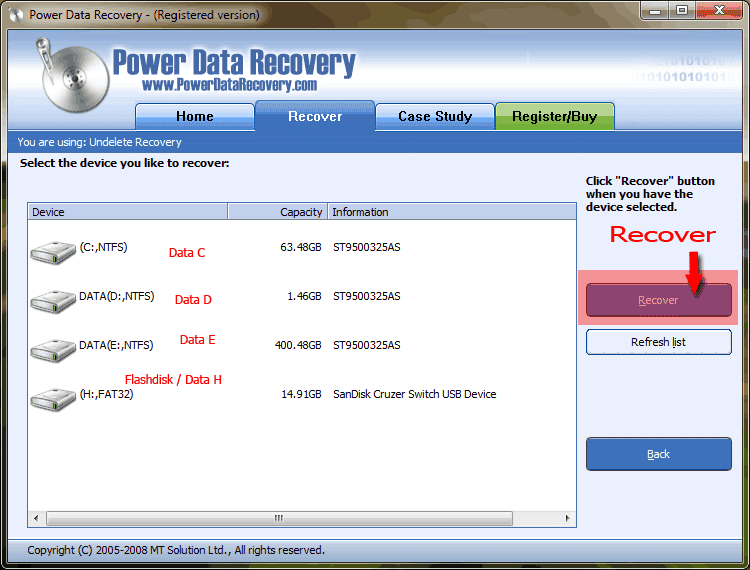Select the DATA(D:,NTFS) device label

117,296
